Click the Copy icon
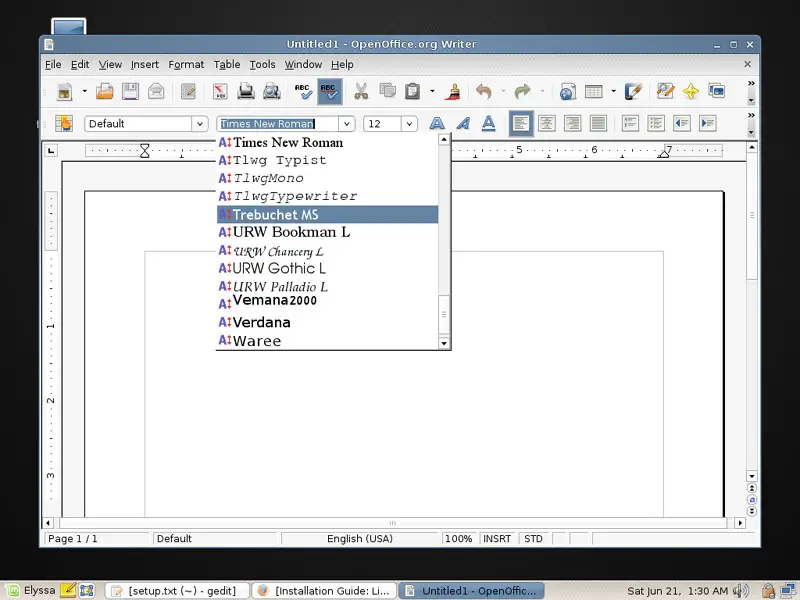The height and width of the screenshot is (600, 800). click(x=387, y=92)
